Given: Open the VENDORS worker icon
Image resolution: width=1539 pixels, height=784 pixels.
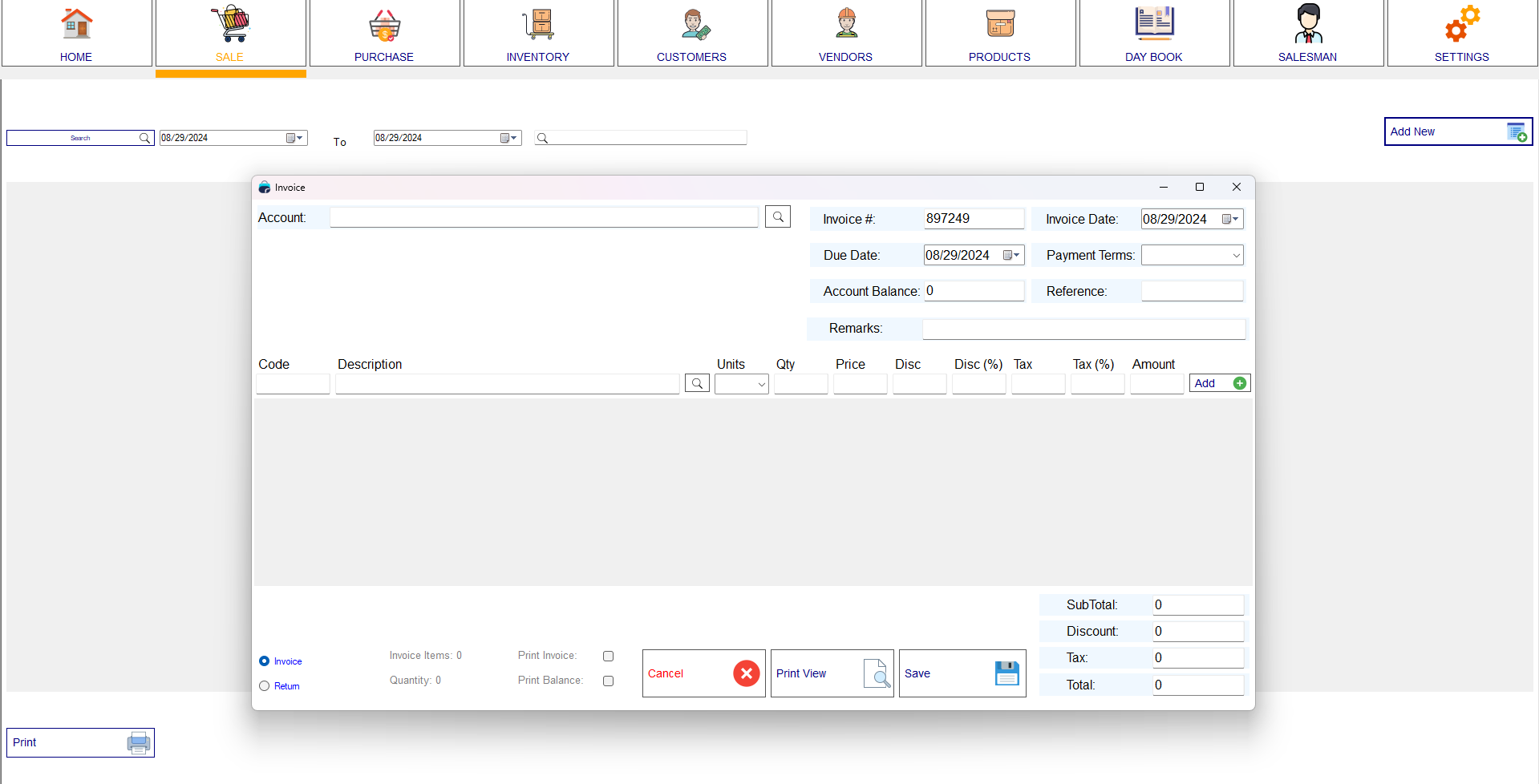Looking at the screenshot, I should [x=845, y=24].
